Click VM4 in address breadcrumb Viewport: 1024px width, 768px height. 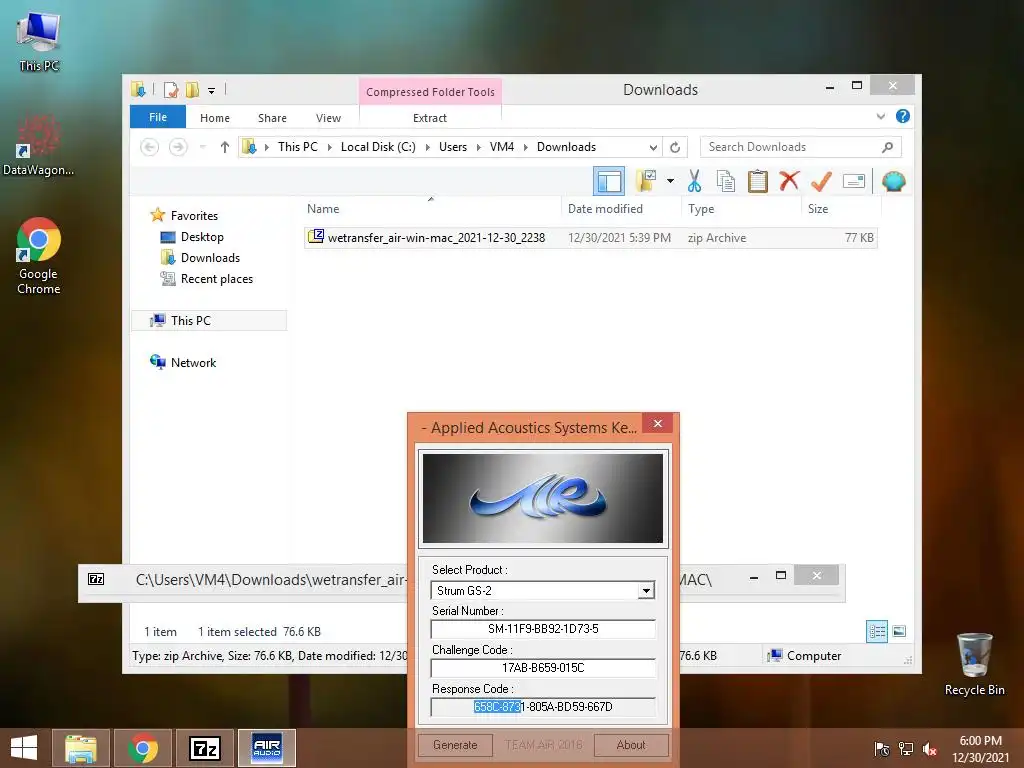click(x=502, y=147)
